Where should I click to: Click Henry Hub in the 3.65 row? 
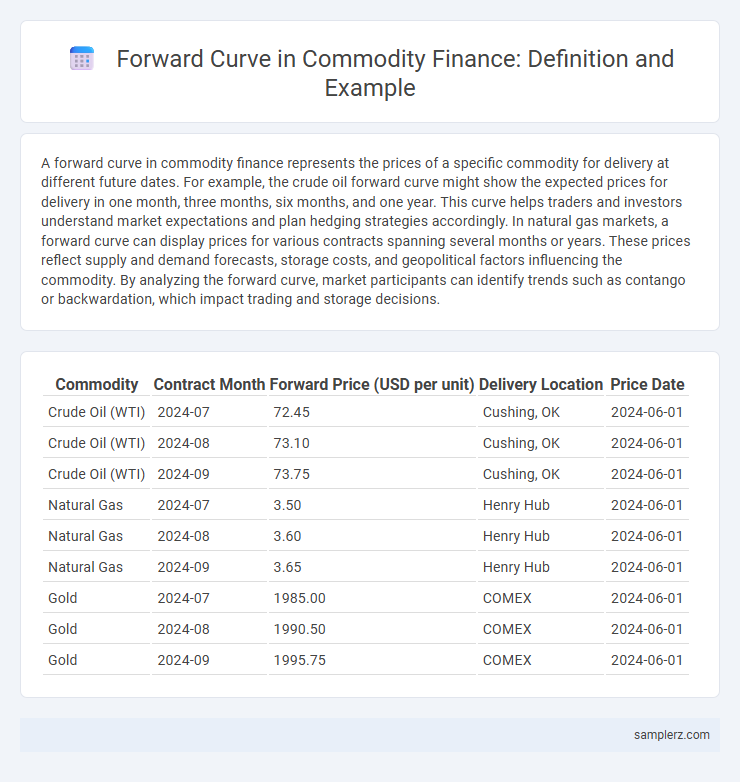(516, 567)
